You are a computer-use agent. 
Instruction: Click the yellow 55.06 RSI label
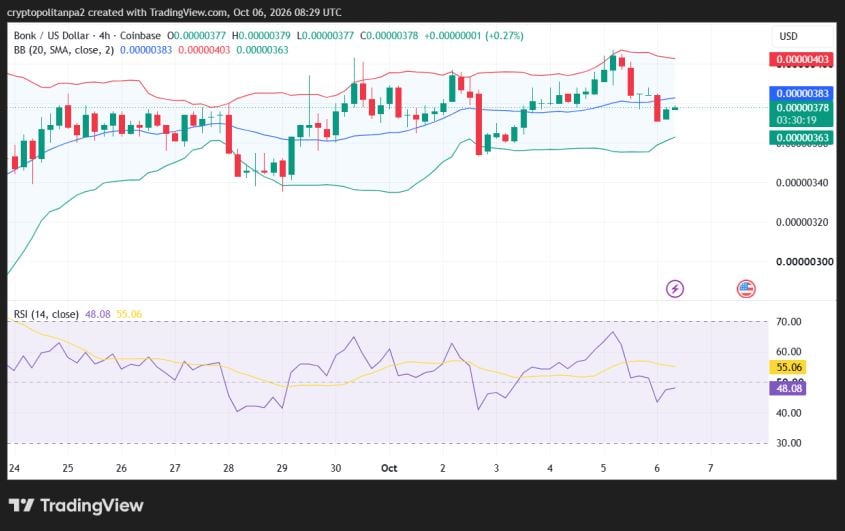pos(788,367)
